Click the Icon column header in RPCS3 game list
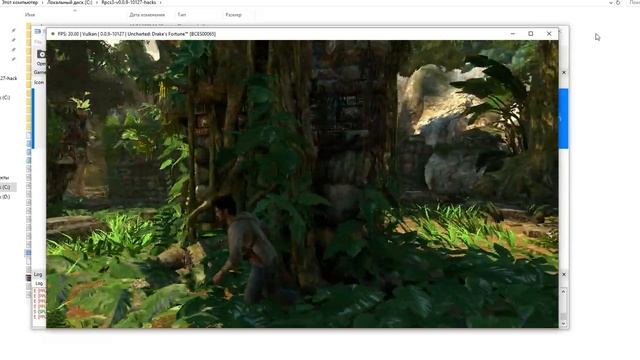Screen dimensions: 640x360 (39, 82)
